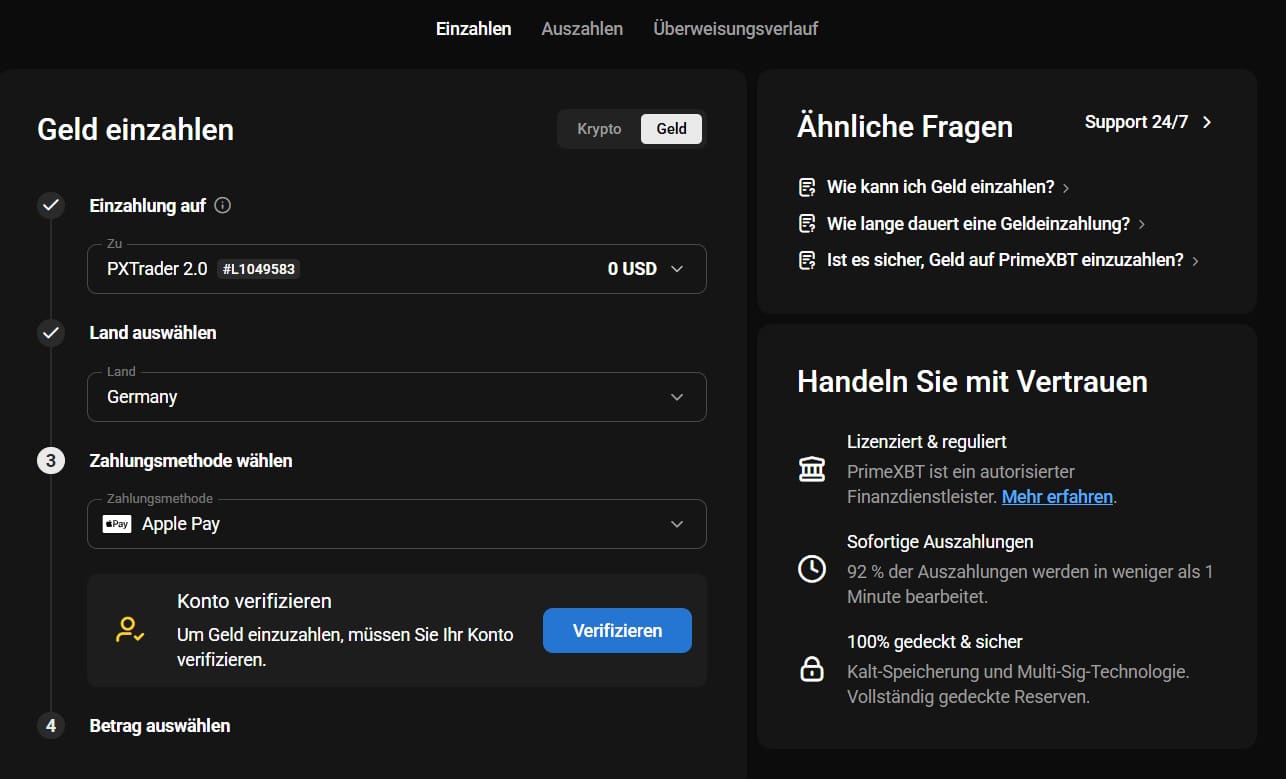1286x779 pixels.
Task: Switch to the Einzahlen tab
Action: [x=473, y=29]
